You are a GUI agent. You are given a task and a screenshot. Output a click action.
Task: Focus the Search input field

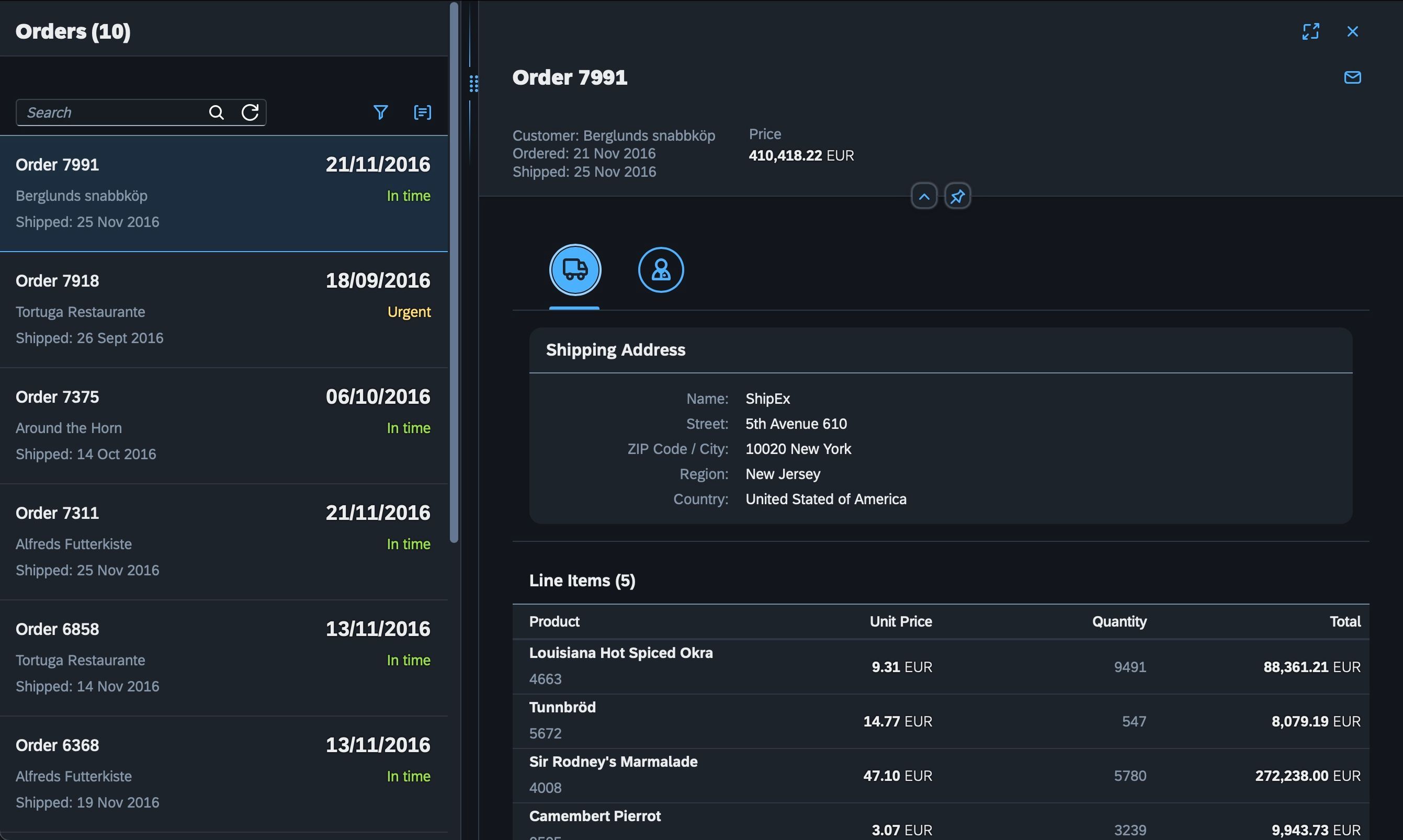113,112
